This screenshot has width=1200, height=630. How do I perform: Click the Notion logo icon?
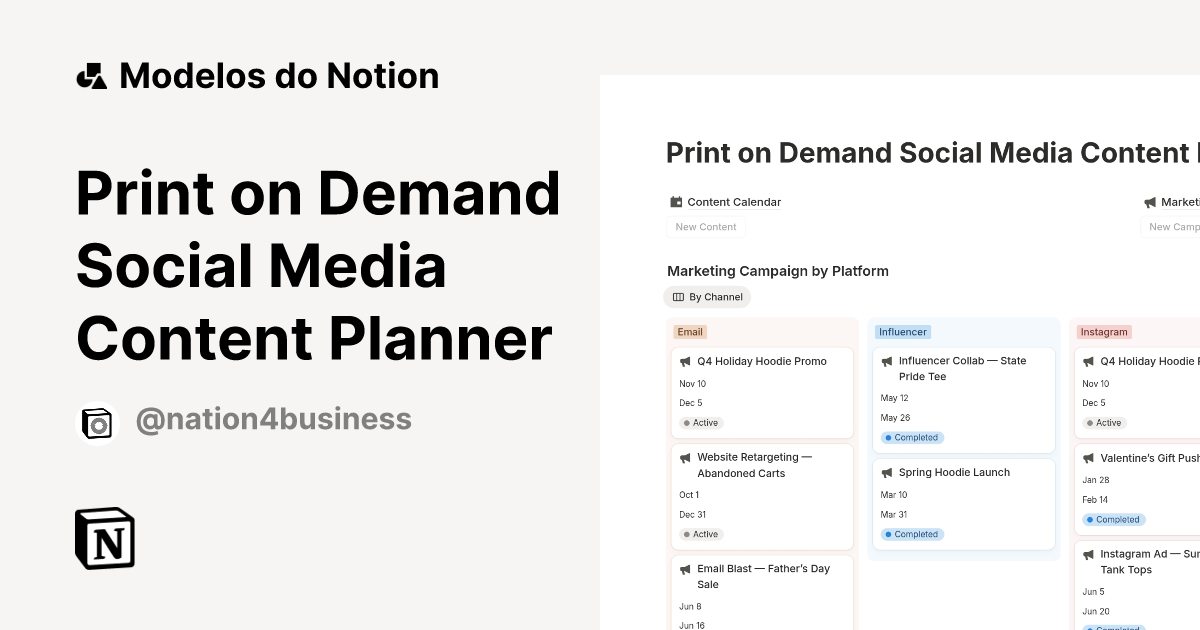click(105, 539)
